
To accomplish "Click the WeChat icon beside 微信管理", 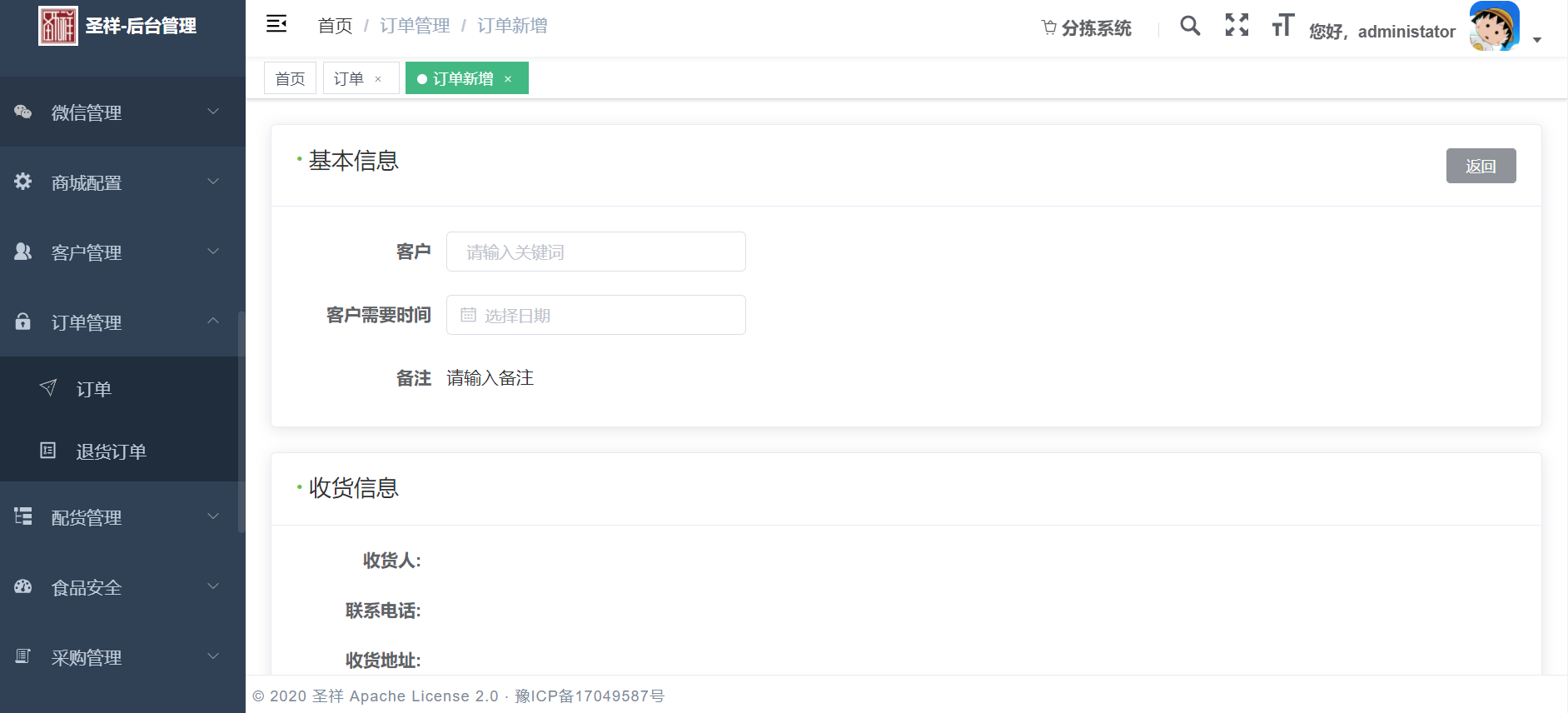I will (x=23, y=112).
